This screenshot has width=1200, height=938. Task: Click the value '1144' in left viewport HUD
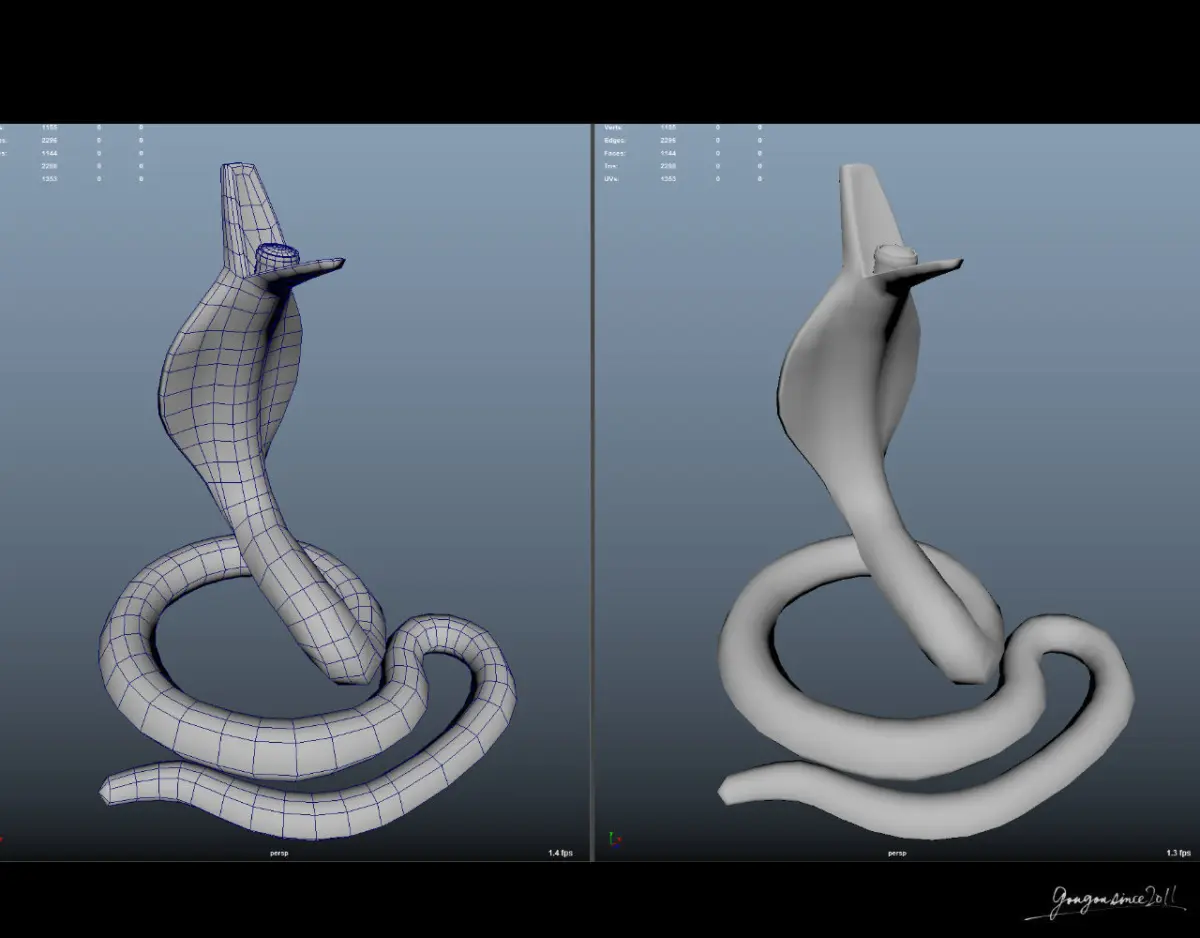(x=50, y=153)
